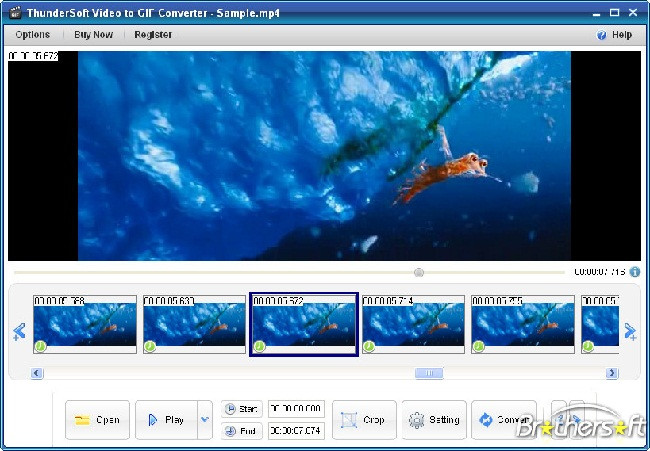Open the Buy Now menu item

pos(94,35)
